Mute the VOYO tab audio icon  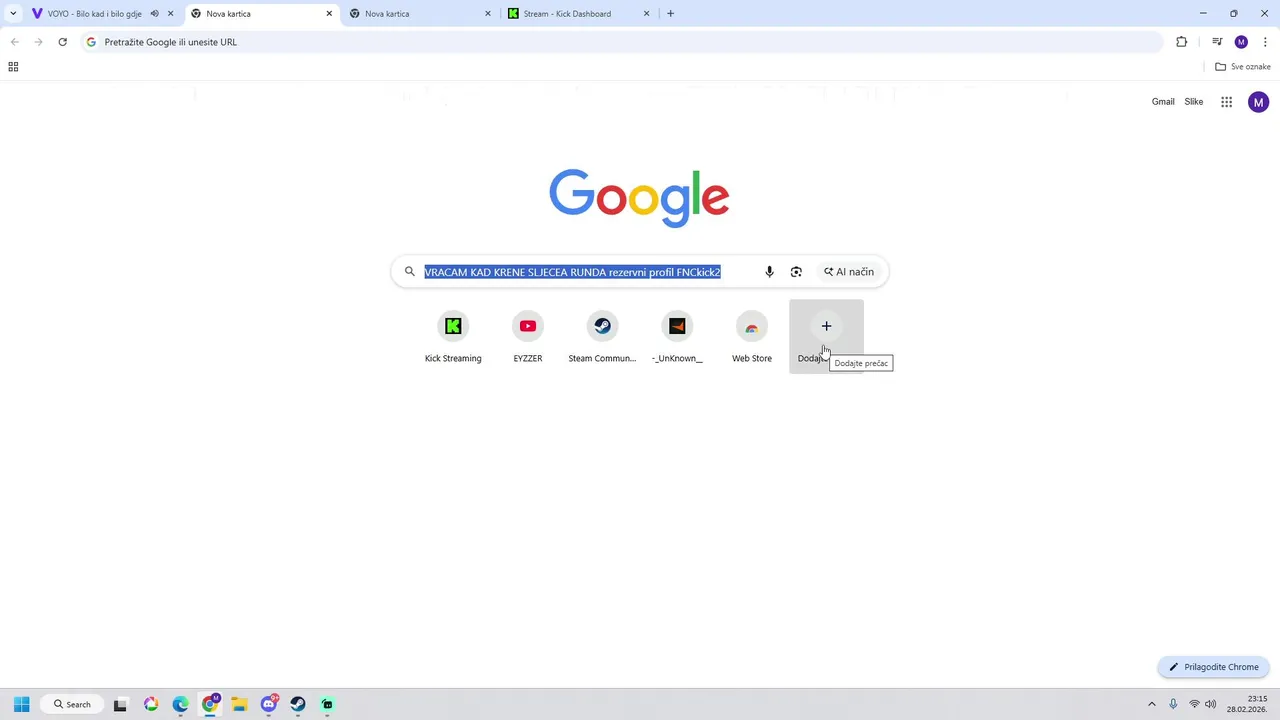154,14
